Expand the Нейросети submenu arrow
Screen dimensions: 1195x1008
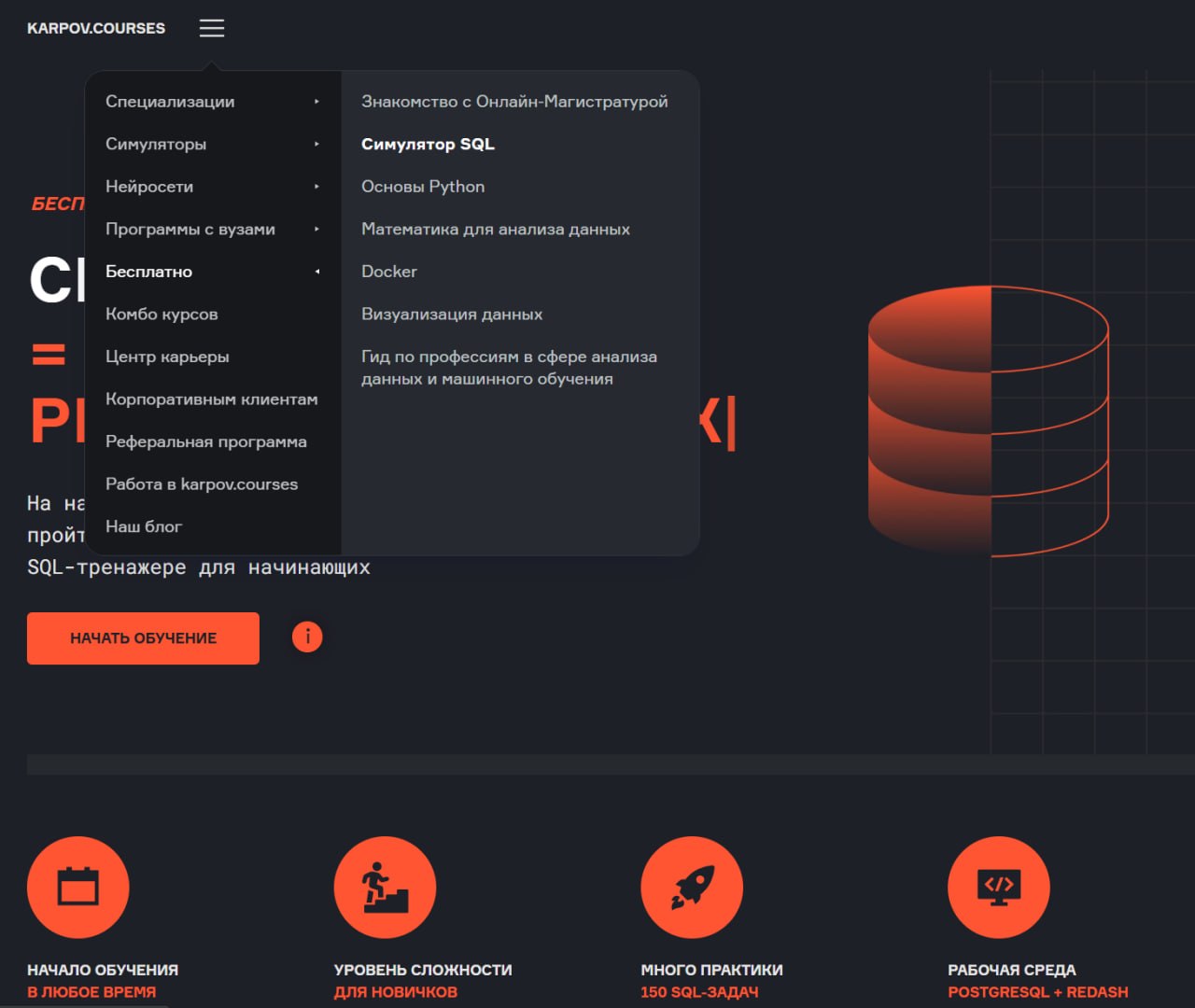(x=316, y=187)
